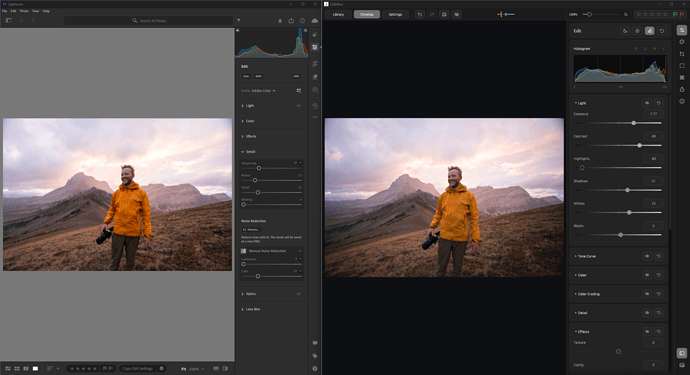The height and width of the screenshot is (375, 690).
Task: Click the share/export icon in Lightroom
Action: (291, 21)
